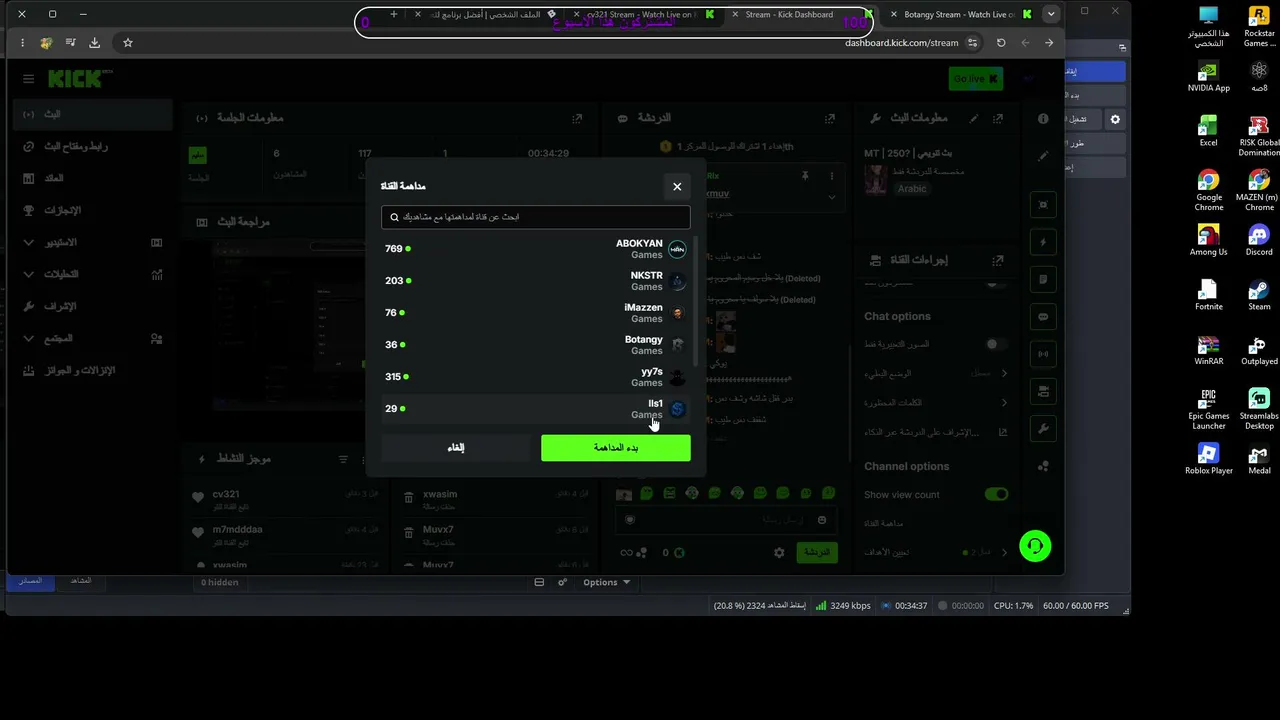Pop out the channel actions panel

point(998,260)
